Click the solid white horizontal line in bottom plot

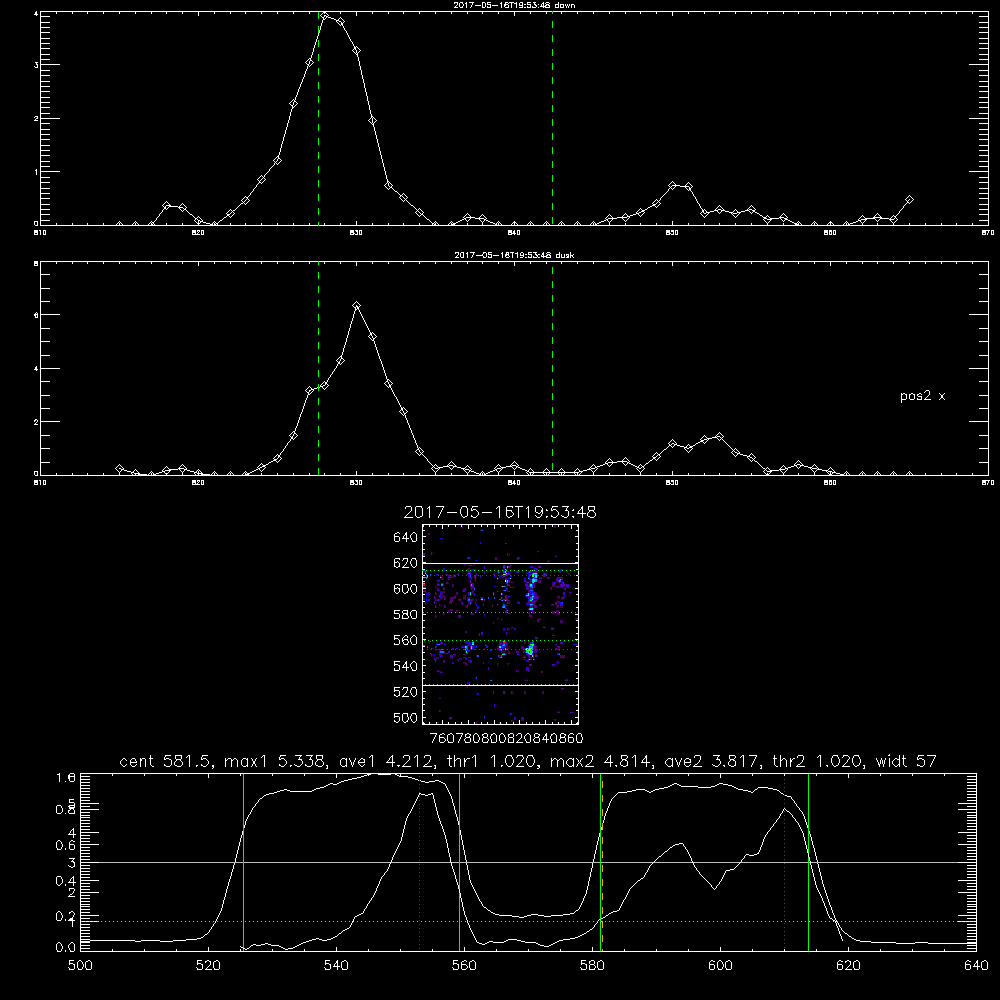tap(528, 862)
